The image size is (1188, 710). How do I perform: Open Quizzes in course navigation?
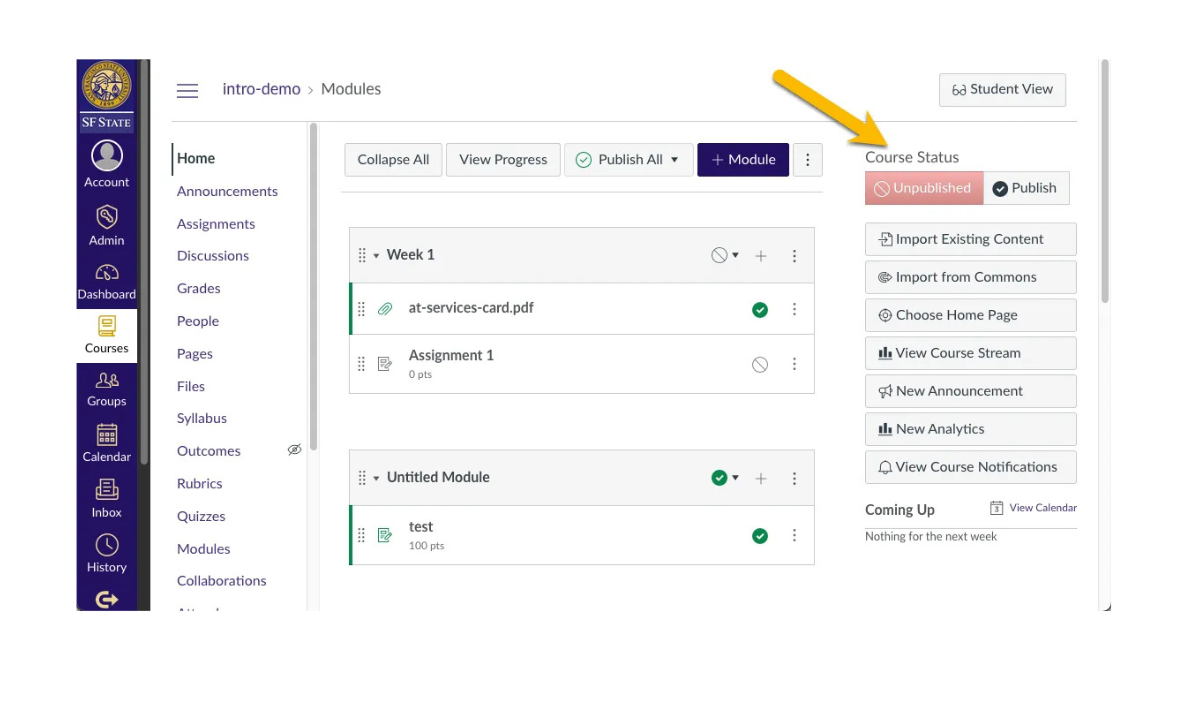pos(201,516)
